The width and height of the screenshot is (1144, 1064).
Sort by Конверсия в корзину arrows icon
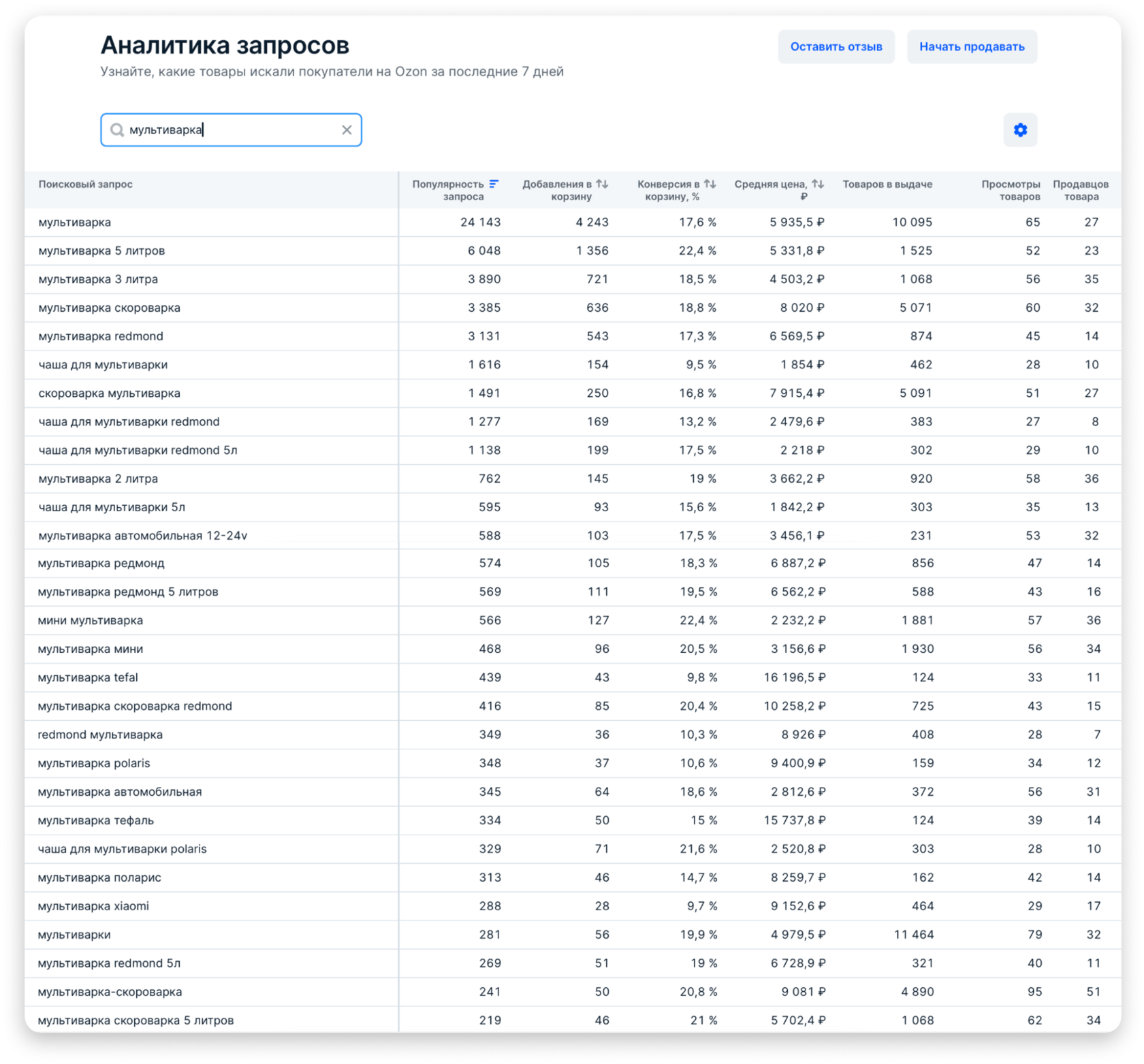pyautogui.click(x=710, y=184)
